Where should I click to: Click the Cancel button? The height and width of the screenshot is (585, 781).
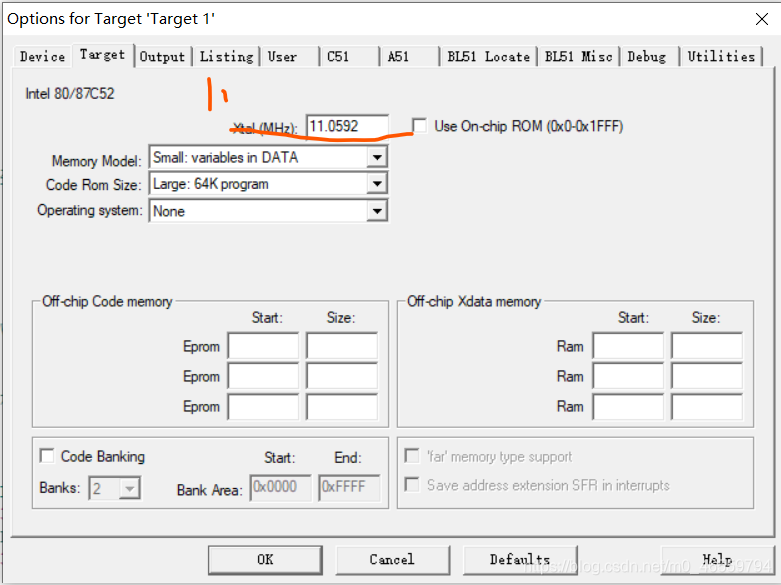[x=392, y=560]
